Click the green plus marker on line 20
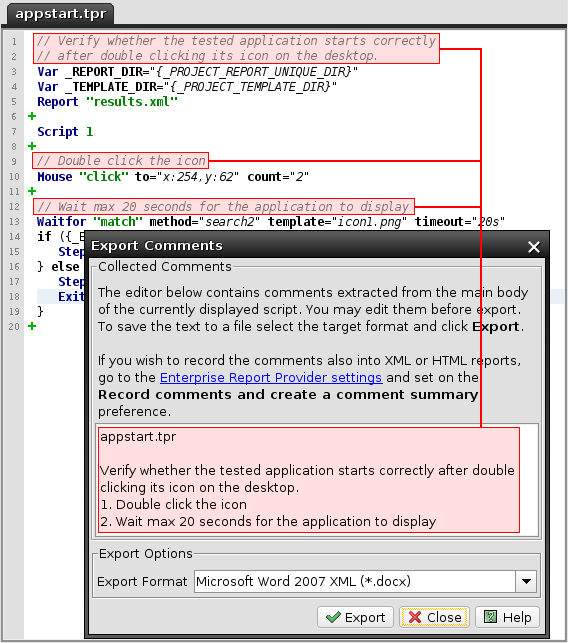568x643 pixels. (32, 326)
